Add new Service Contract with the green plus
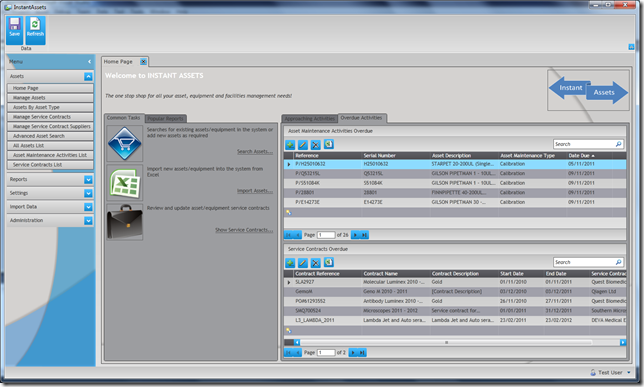 coord(290,263)
